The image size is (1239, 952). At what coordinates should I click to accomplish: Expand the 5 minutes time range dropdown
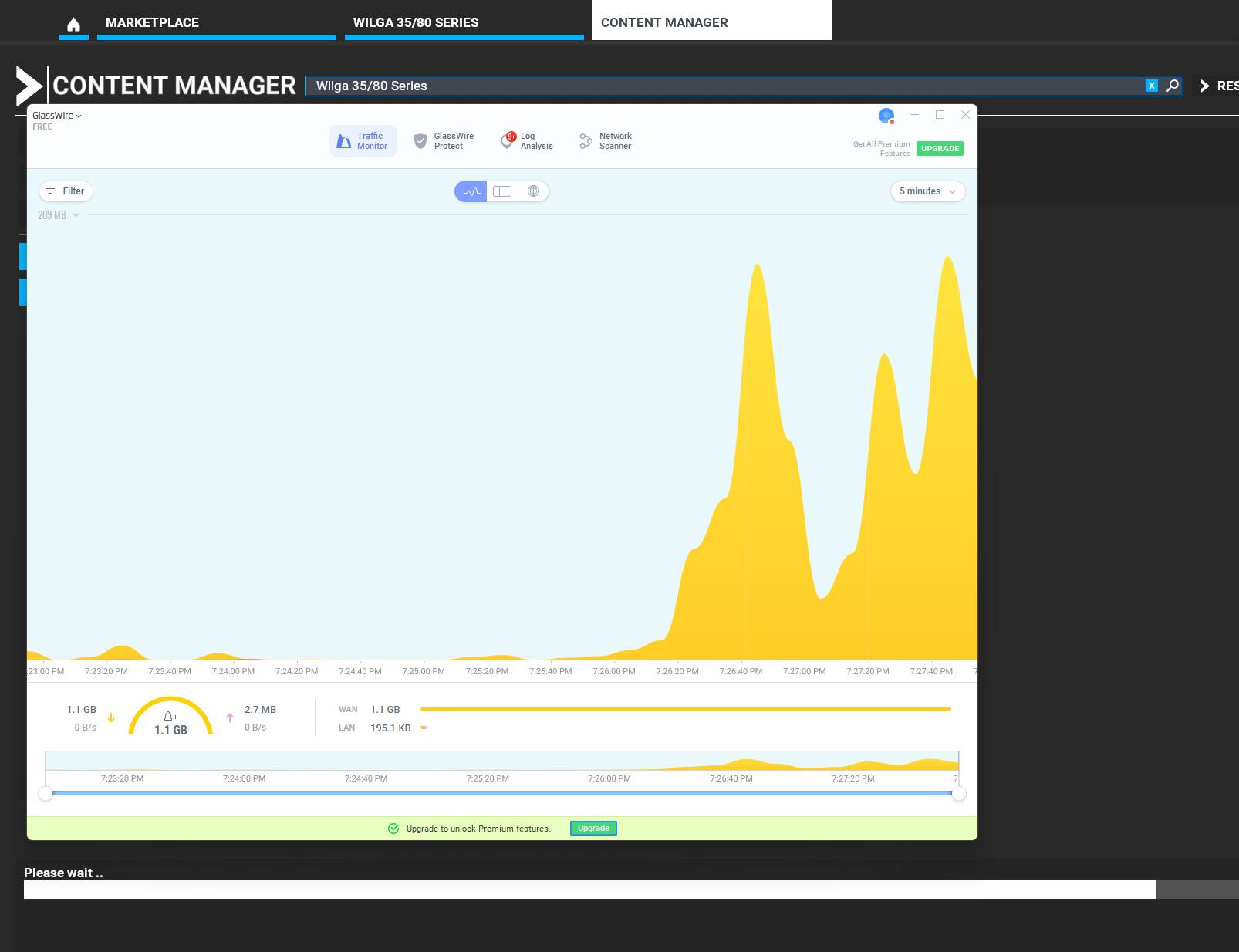tap(927, 191)
